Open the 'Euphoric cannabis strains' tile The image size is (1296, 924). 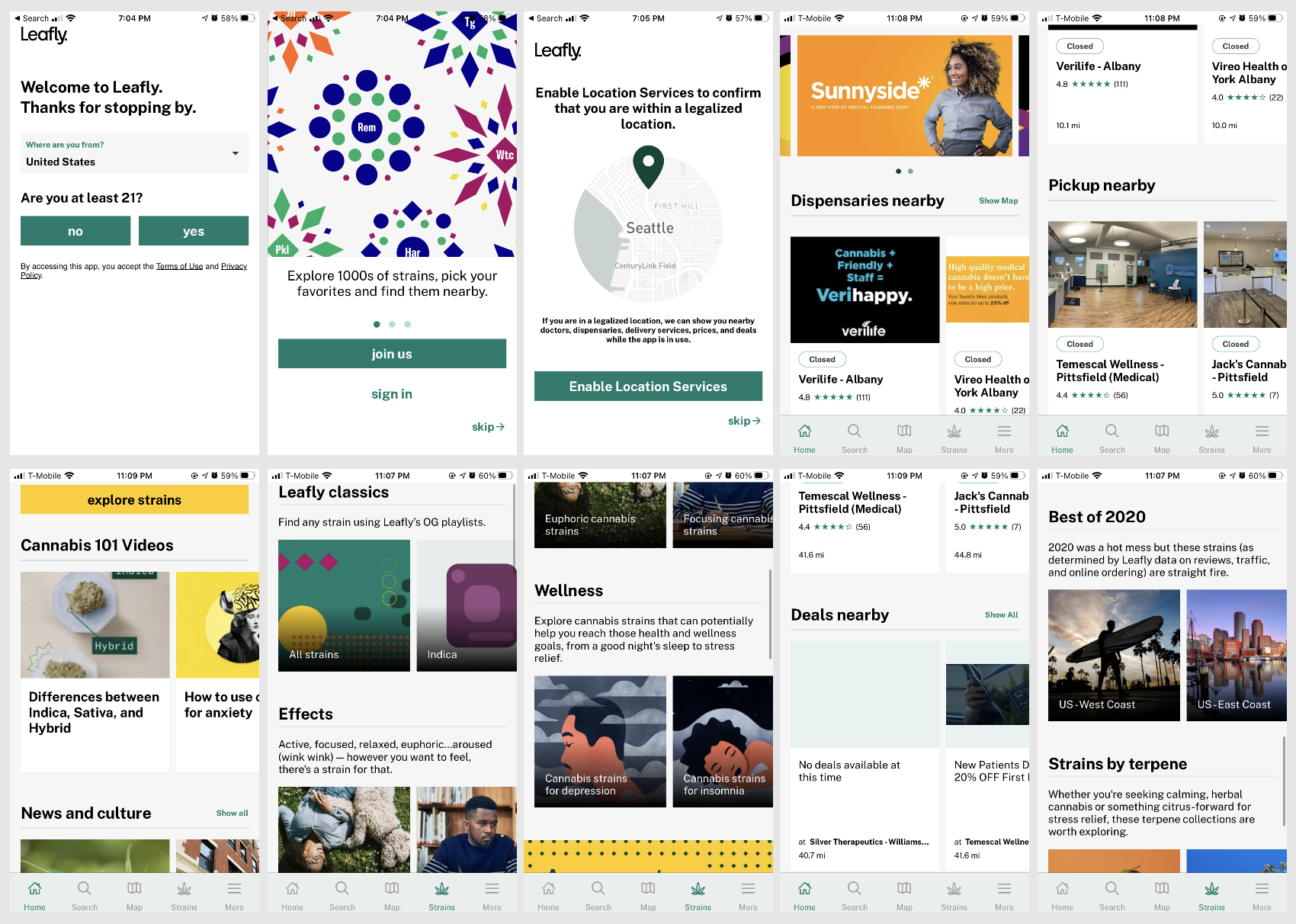[x=600, y=515]
